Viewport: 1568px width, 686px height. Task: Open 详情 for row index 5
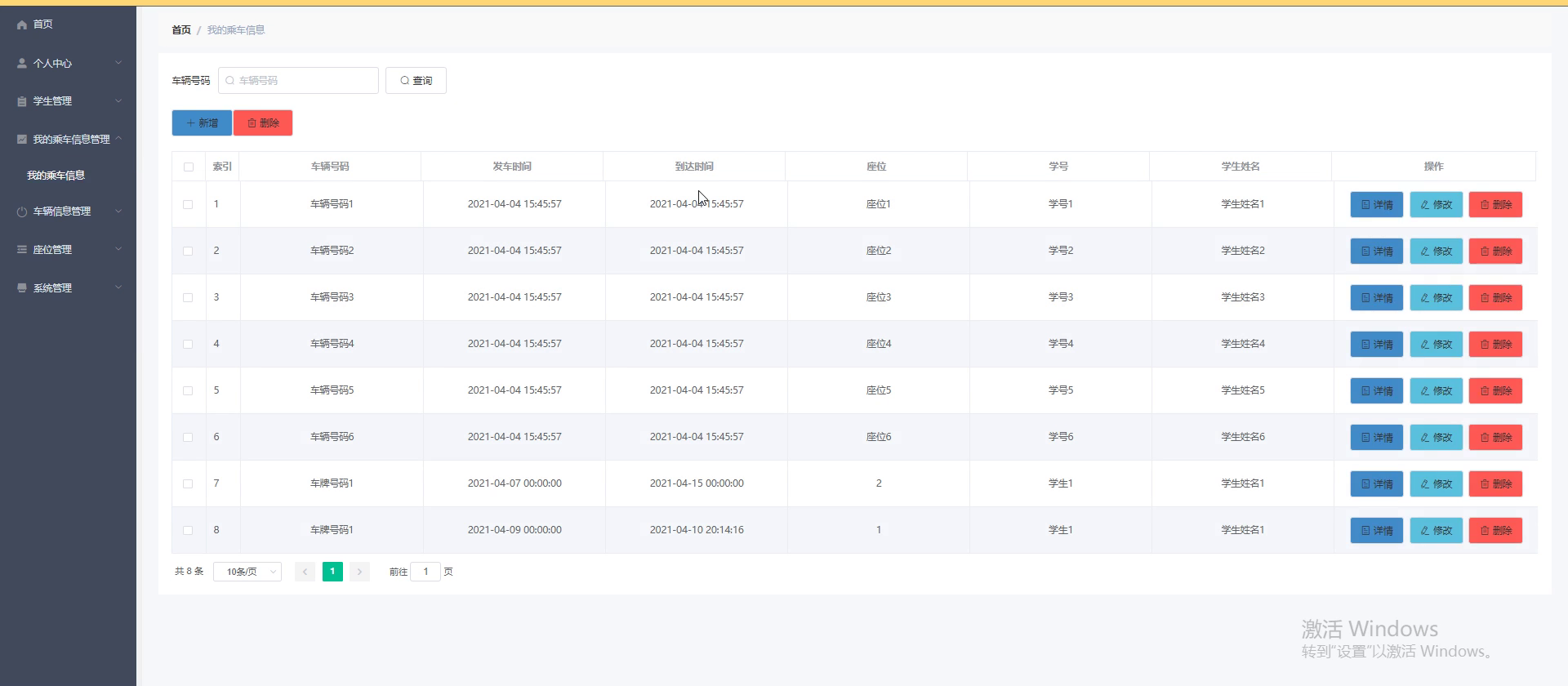click(x=1377, y=391)
